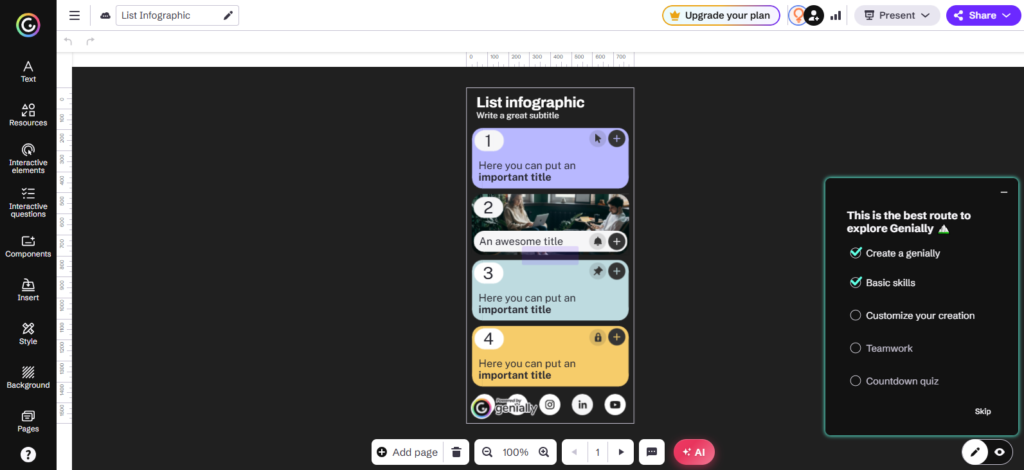
Task: Select the Teamwork step
Action: (881, 348)
